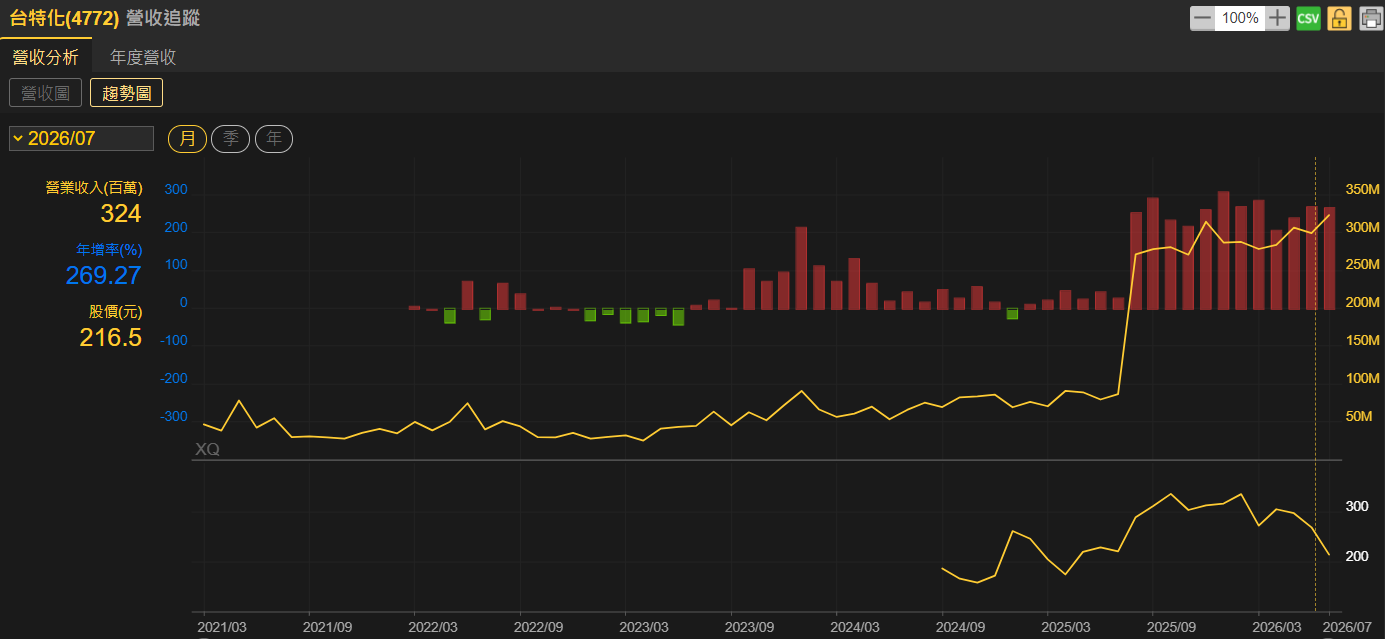Click the 2024/09 x-axis date label

(x=961, y=627)
